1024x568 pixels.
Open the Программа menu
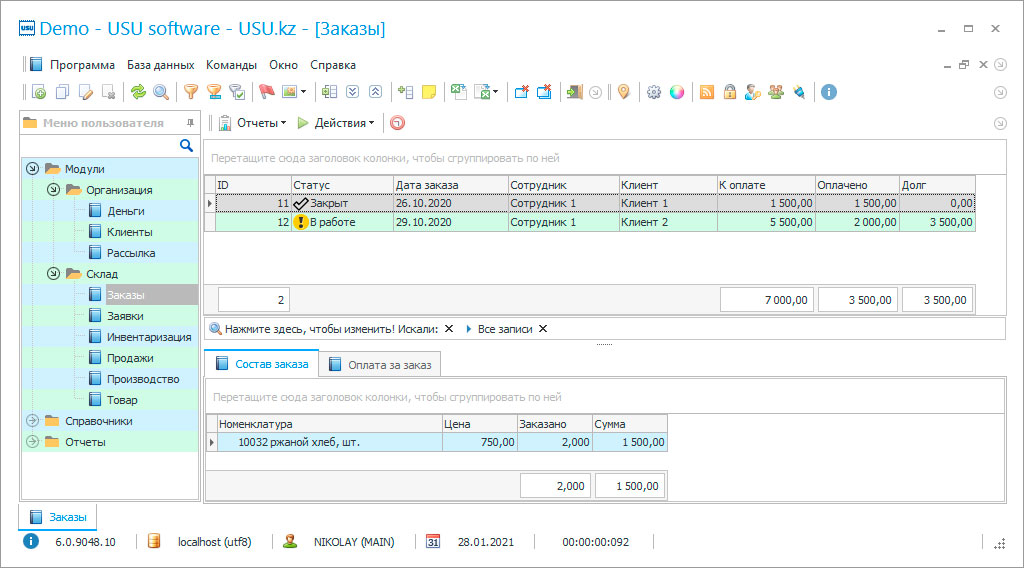tap(82, 65)
